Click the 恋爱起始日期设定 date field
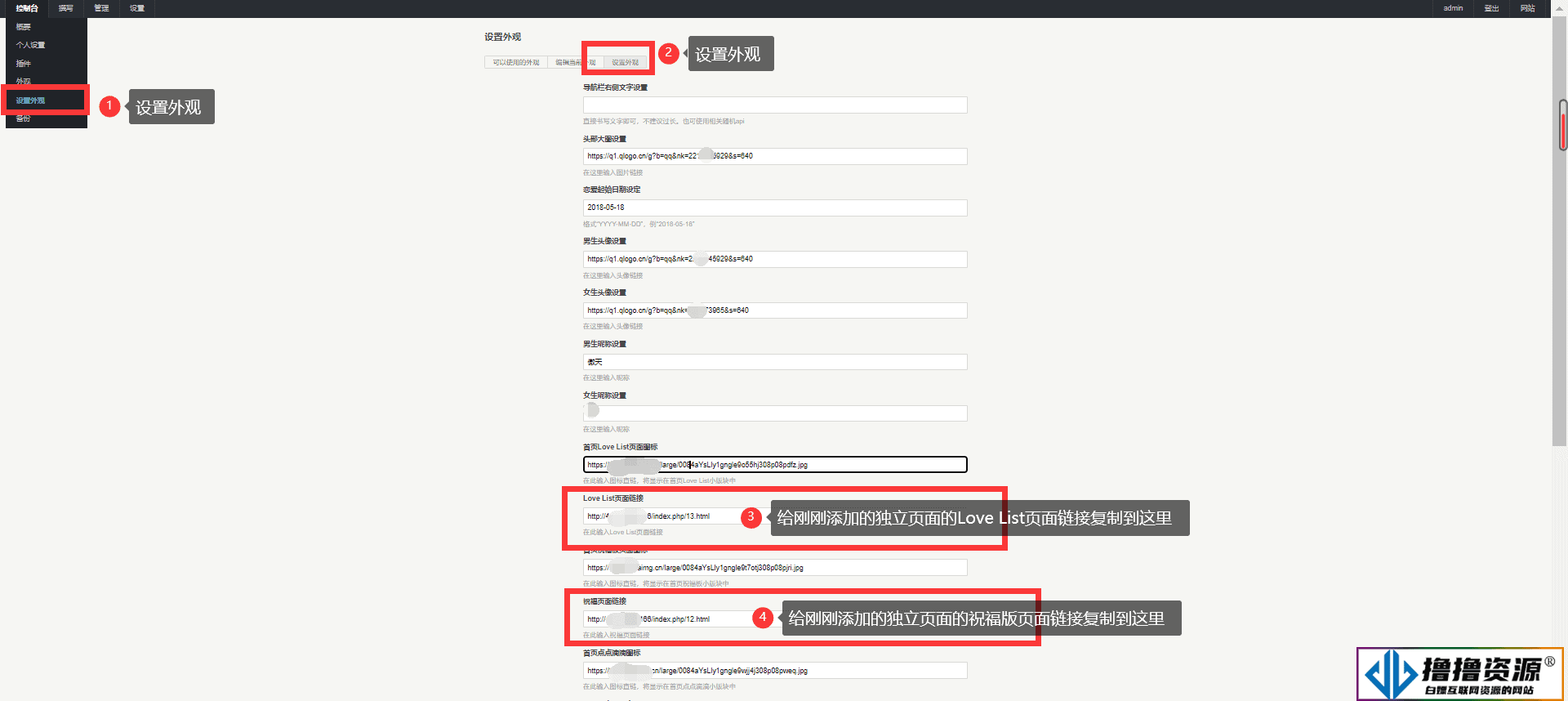This screenshot has height=701, width=1568. click(775, 208)
